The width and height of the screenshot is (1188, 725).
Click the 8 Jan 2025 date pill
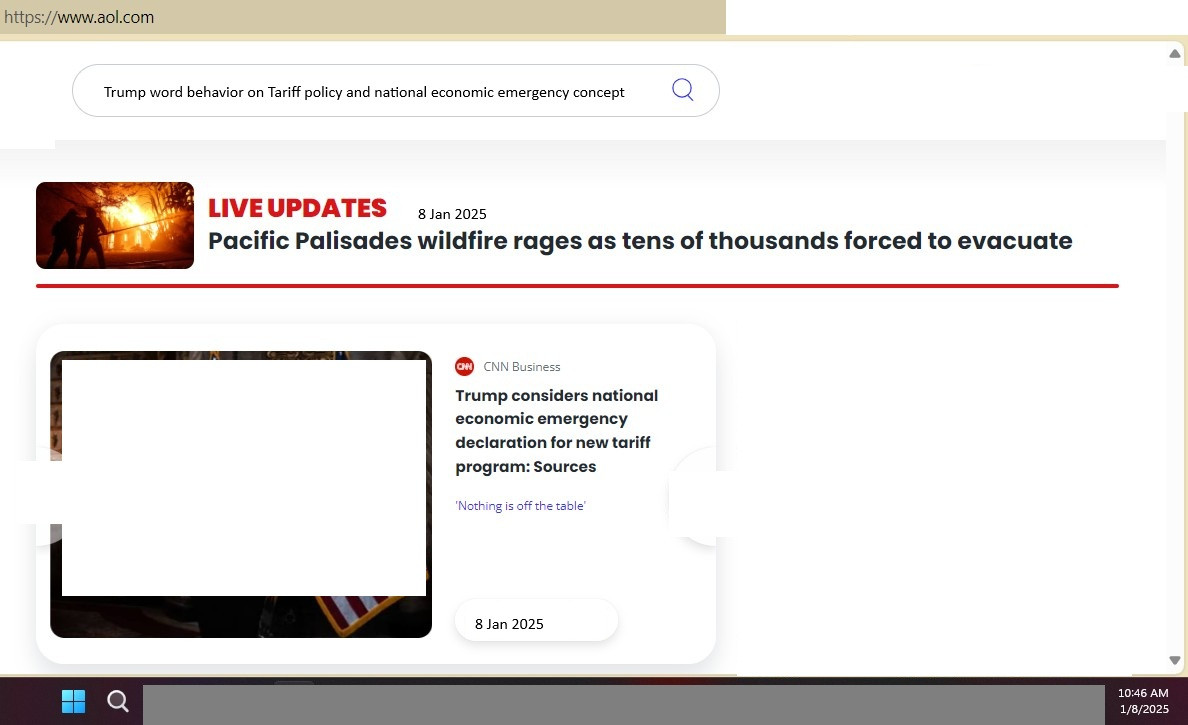[x=536, y=620]
